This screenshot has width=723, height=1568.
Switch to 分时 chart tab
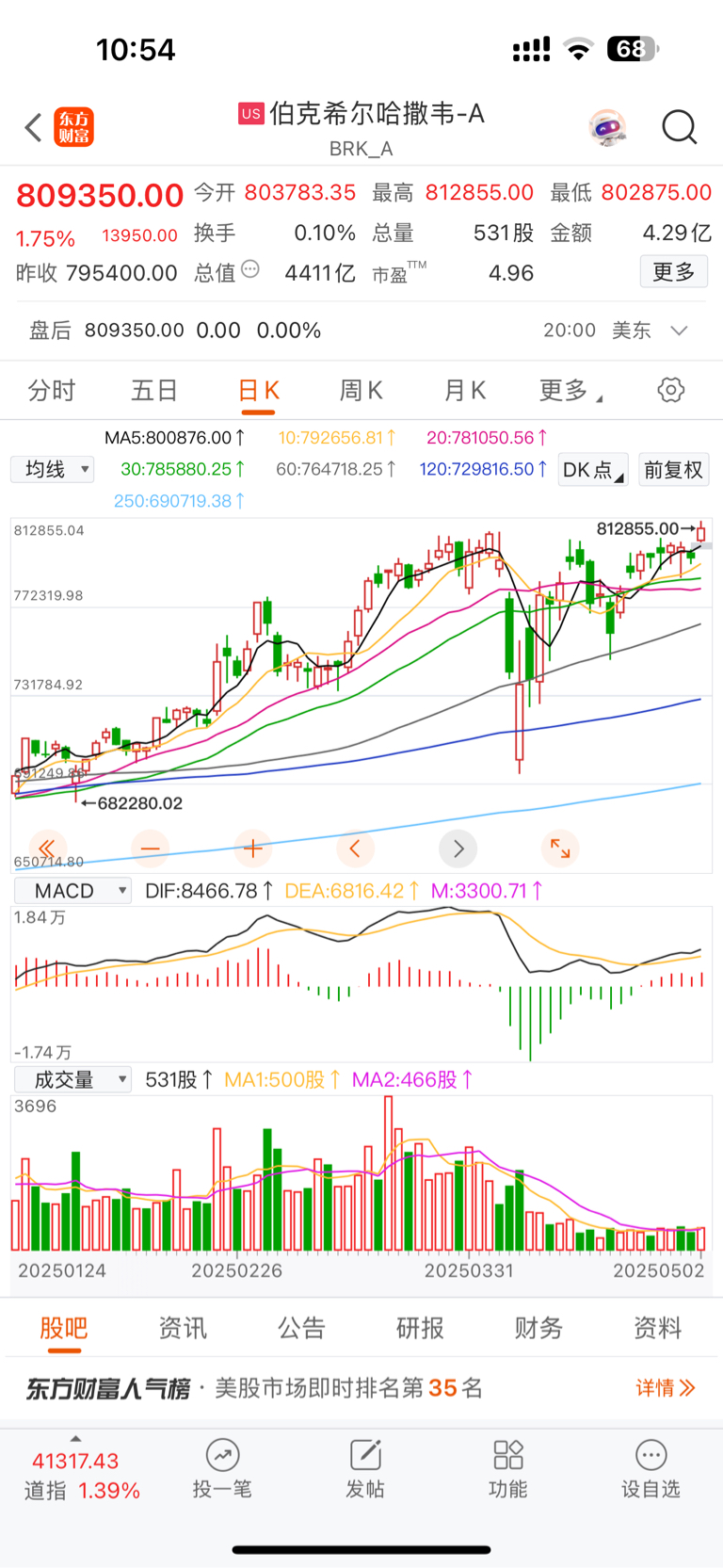(52, 391)
